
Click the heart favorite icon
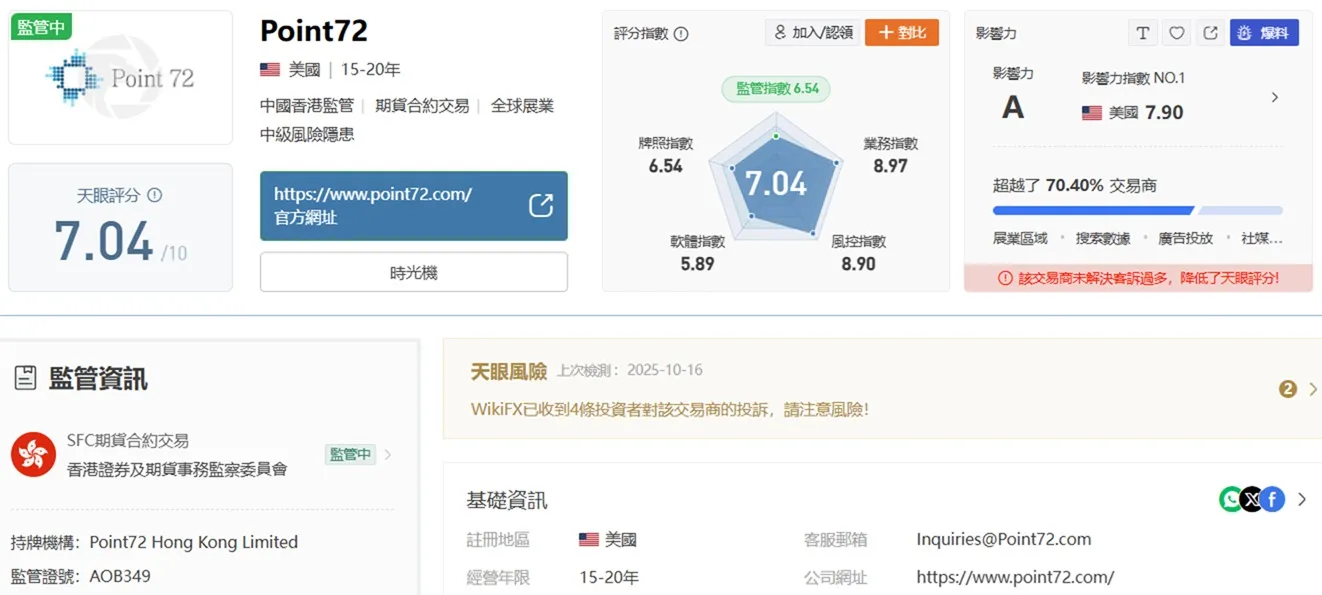pos(1177,33)
